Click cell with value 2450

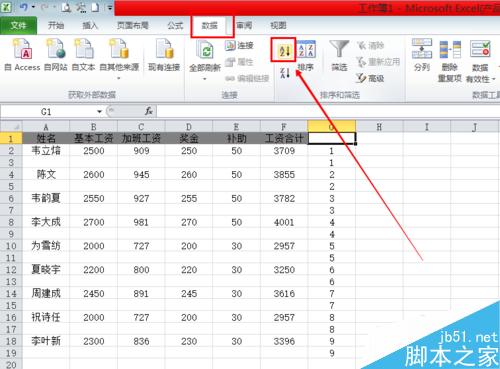point(94,293)
